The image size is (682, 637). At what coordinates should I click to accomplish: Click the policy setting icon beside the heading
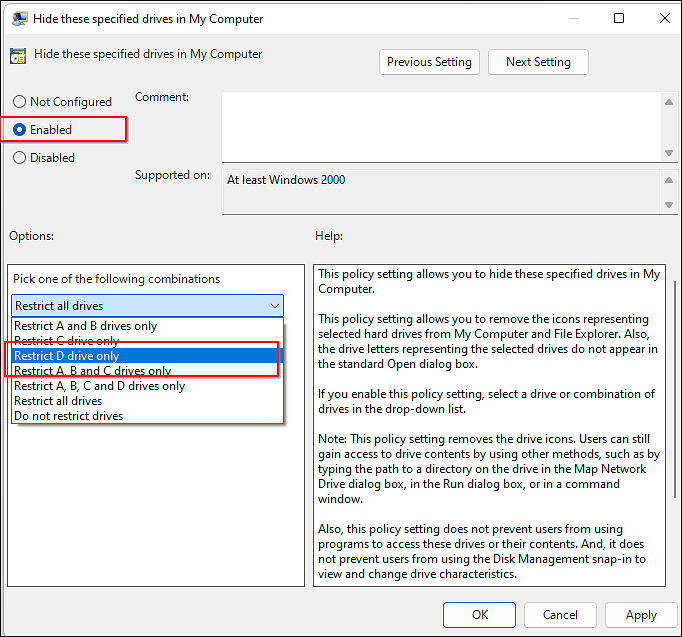[x=18, y=56]
